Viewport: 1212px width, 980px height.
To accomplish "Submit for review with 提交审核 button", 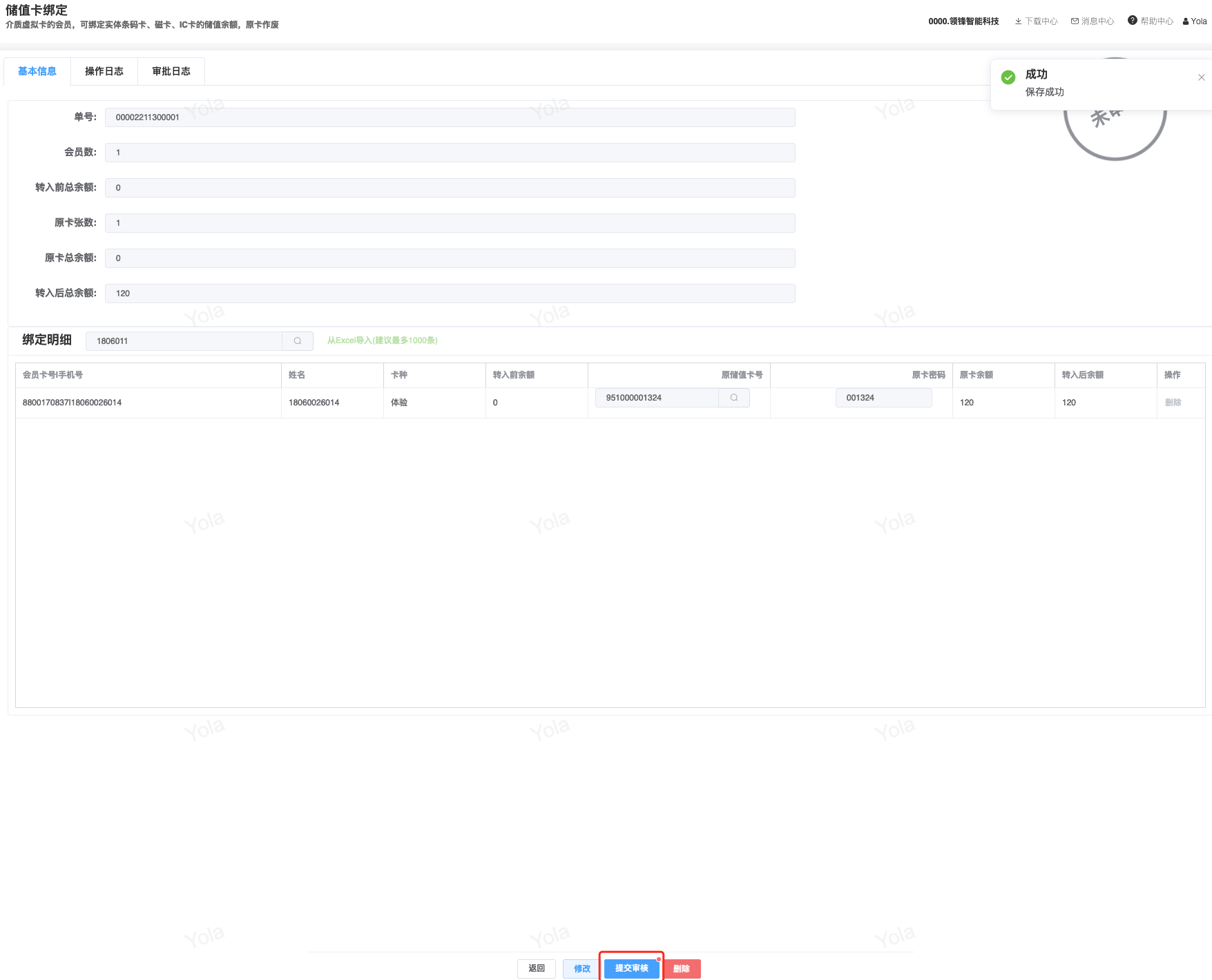I will point(632,969).
